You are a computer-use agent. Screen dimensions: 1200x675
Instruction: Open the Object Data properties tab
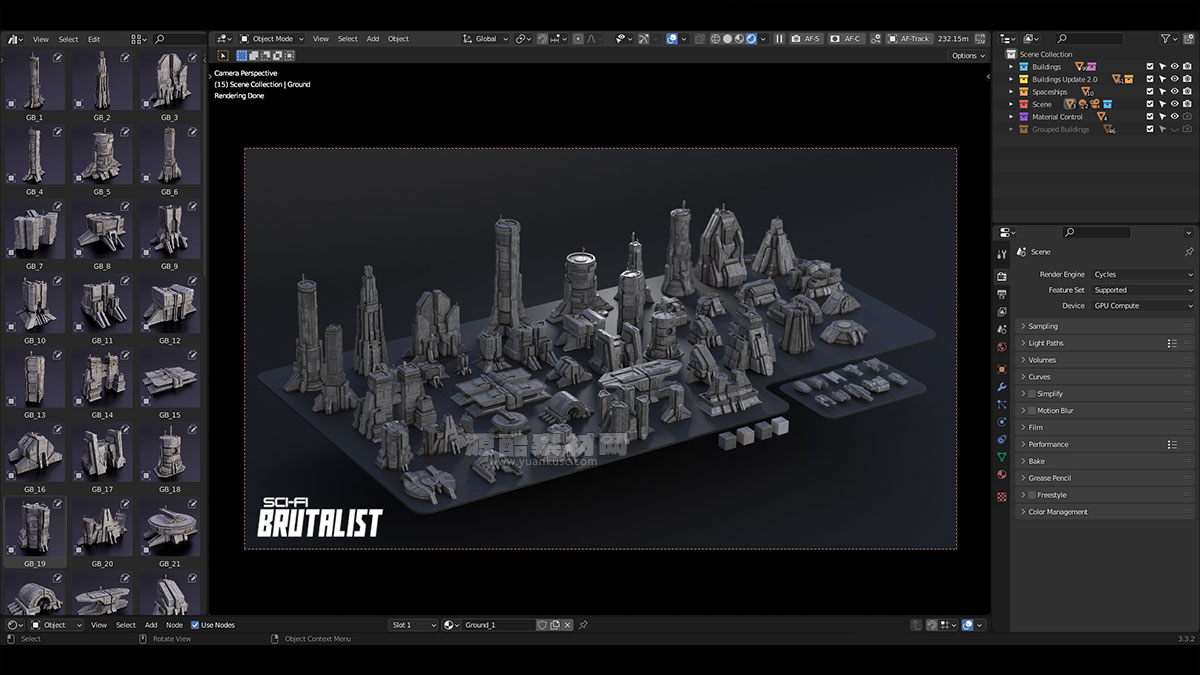tap(1002, 457)
